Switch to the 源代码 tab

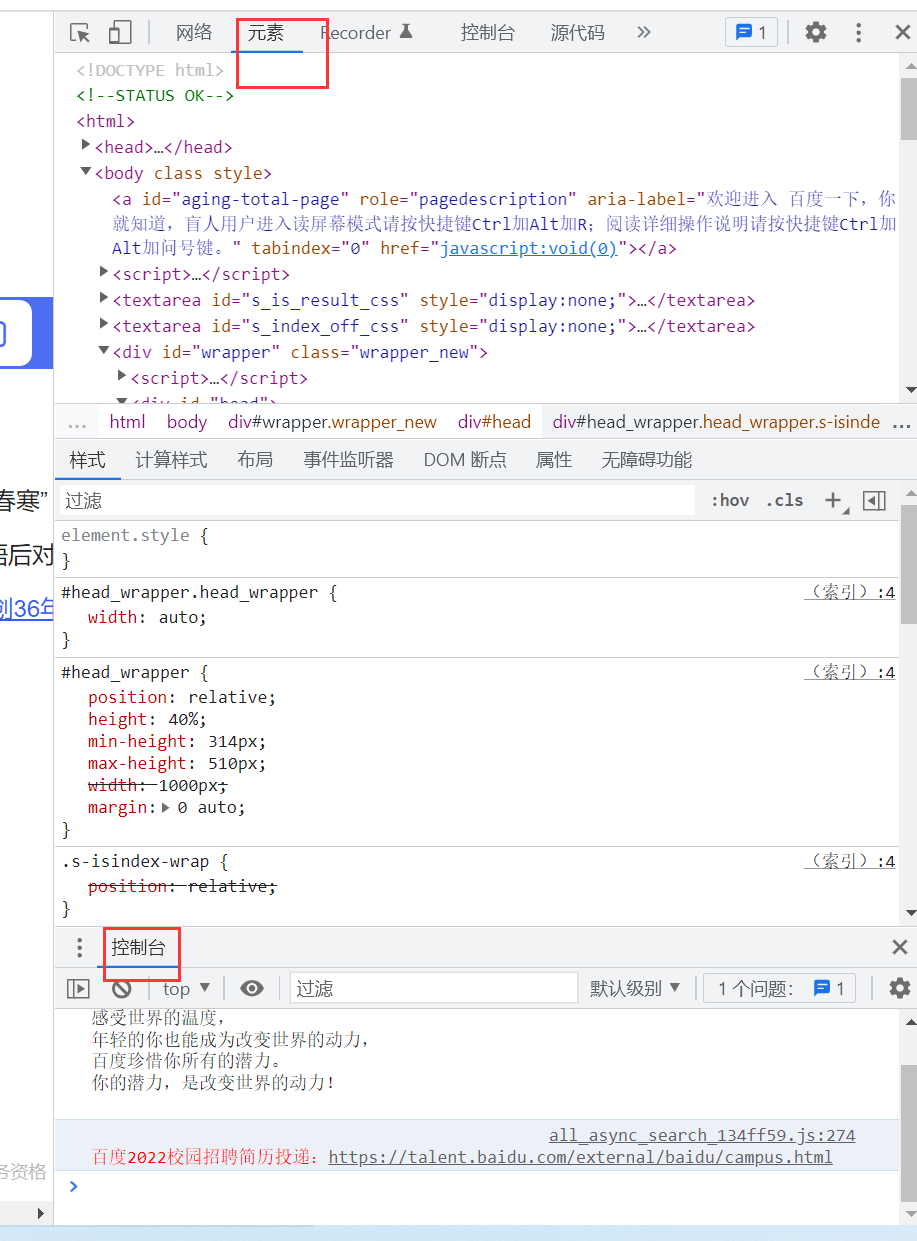click(578, 33)
